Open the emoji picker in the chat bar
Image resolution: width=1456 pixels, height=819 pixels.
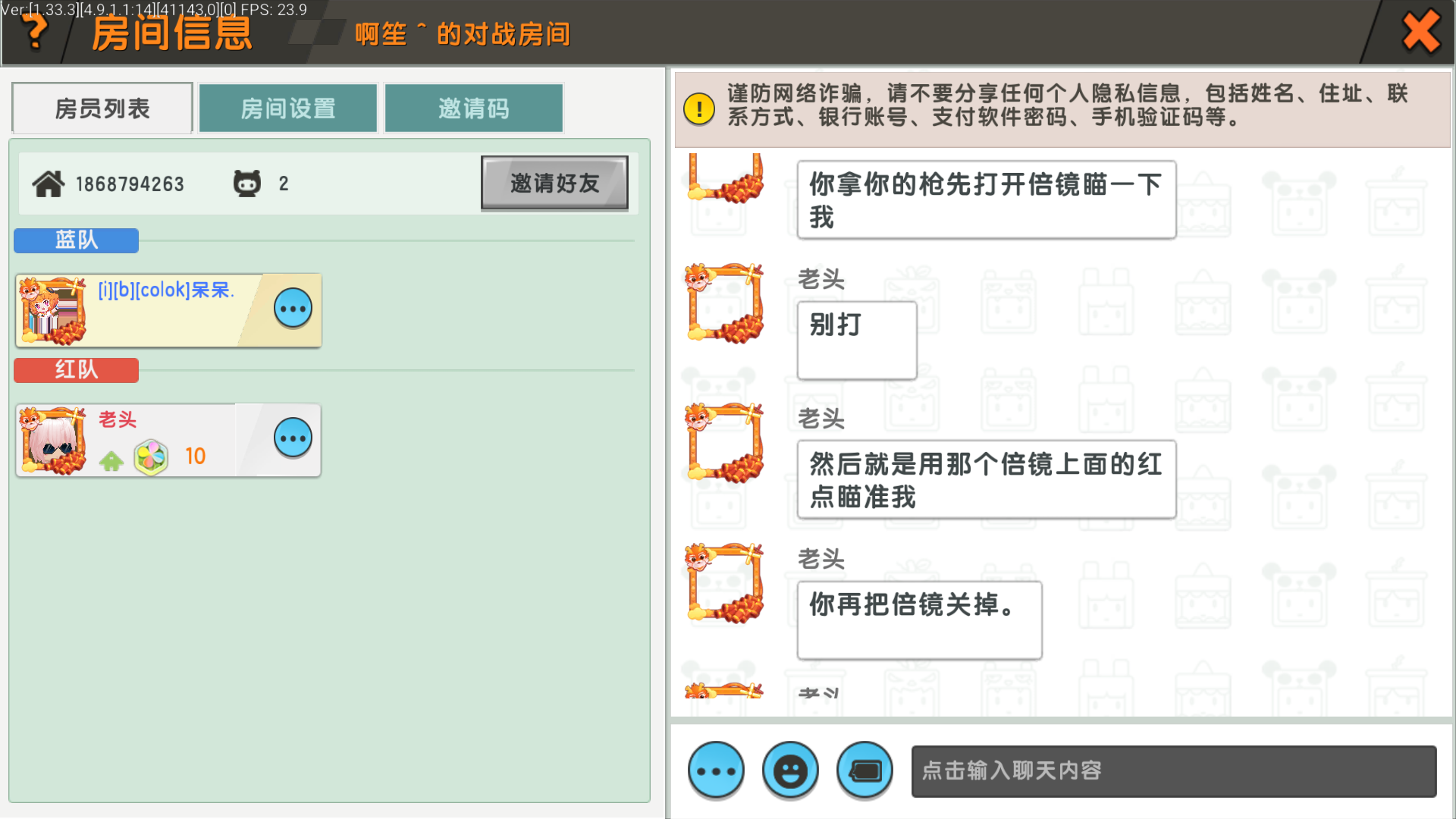click(790, 770)
